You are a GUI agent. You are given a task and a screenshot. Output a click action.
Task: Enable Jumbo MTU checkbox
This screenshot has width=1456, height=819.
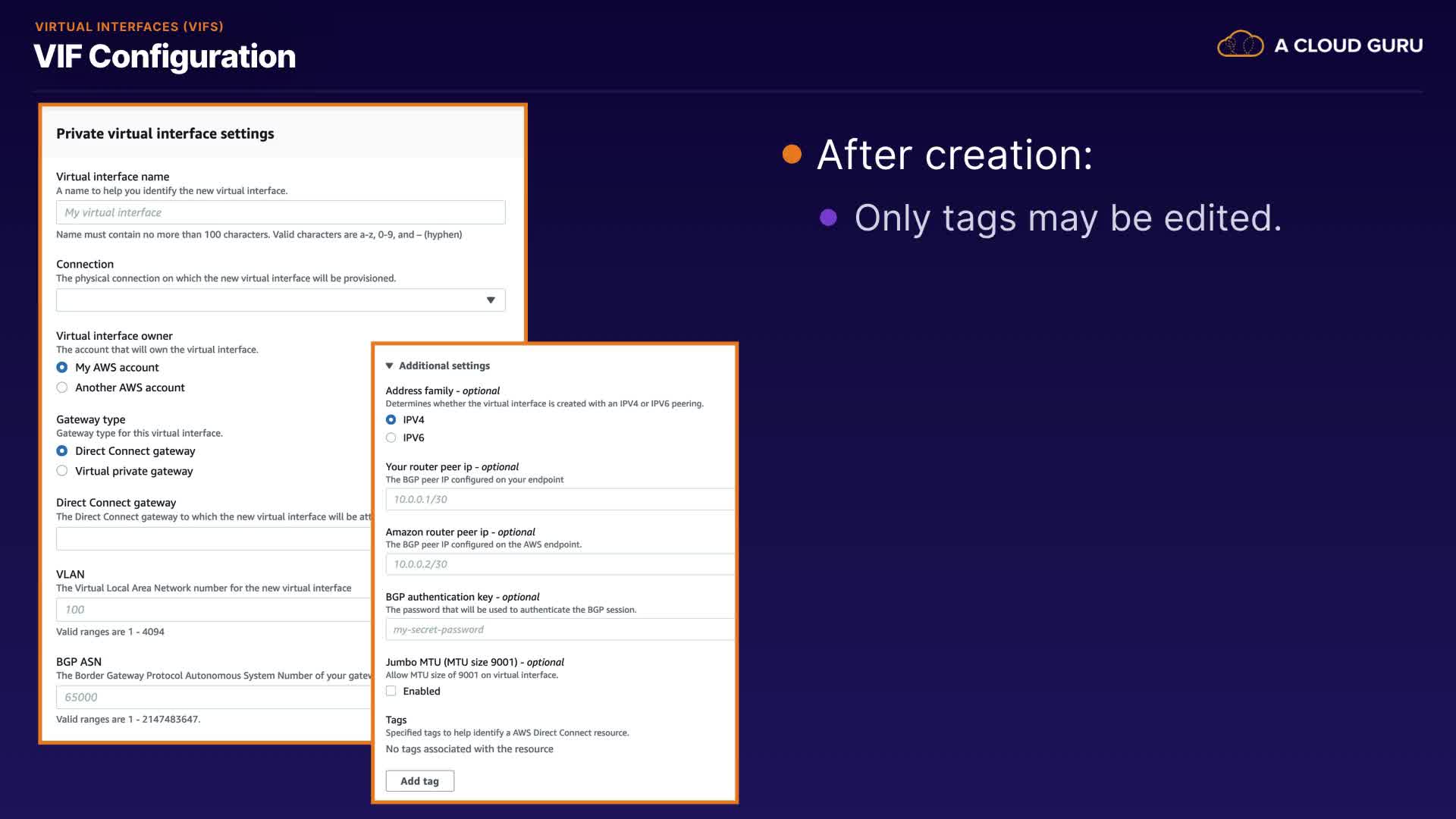coord(391,692)
